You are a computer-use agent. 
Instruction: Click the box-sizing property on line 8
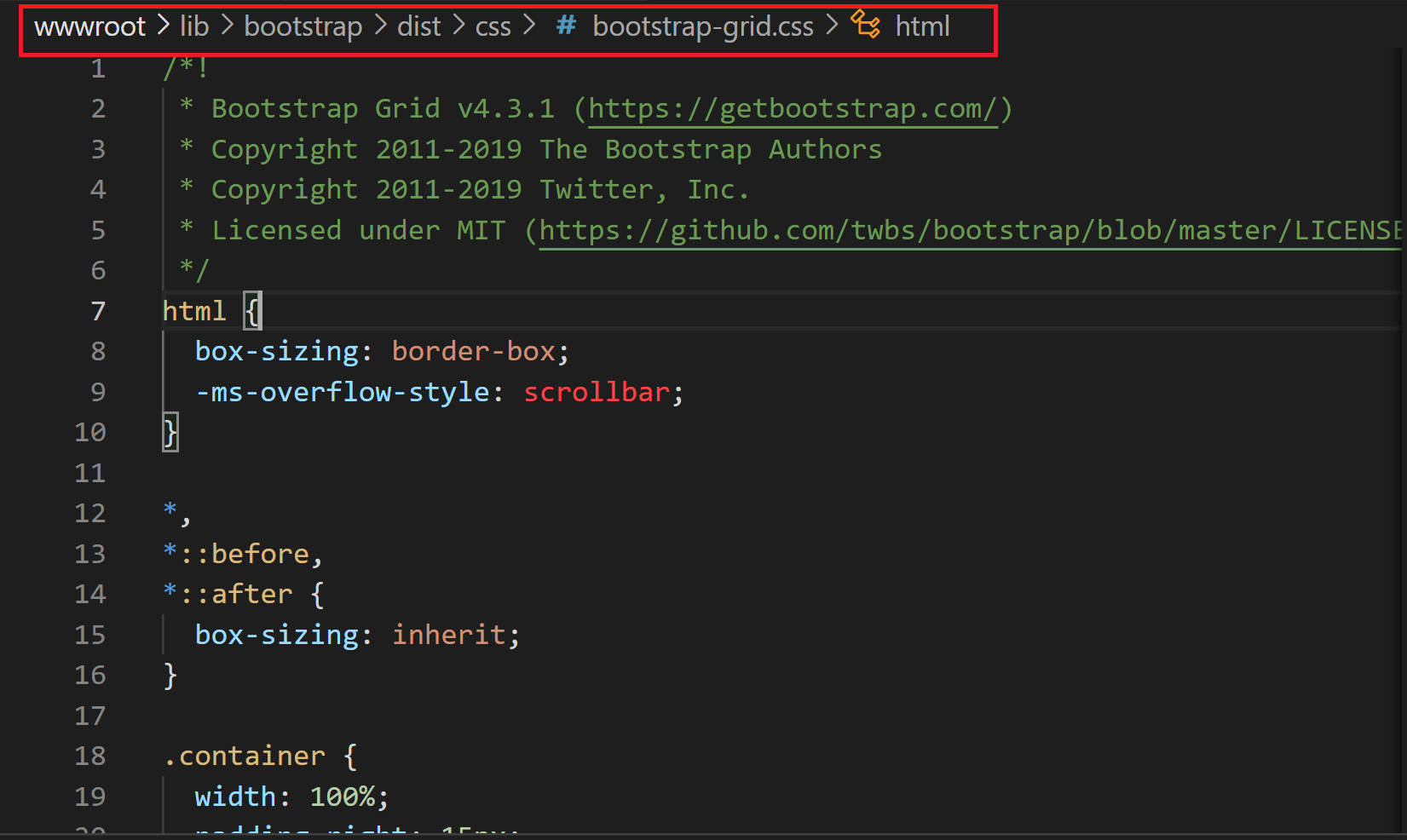(277, 351)
